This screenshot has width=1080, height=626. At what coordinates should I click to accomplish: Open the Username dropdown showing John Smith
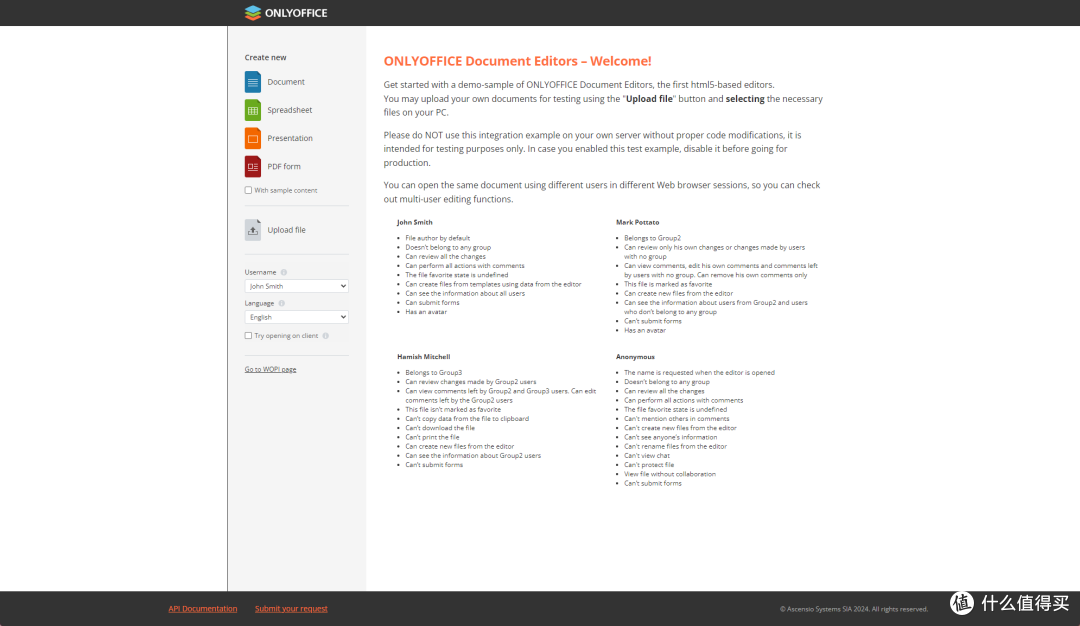[296, 286]
